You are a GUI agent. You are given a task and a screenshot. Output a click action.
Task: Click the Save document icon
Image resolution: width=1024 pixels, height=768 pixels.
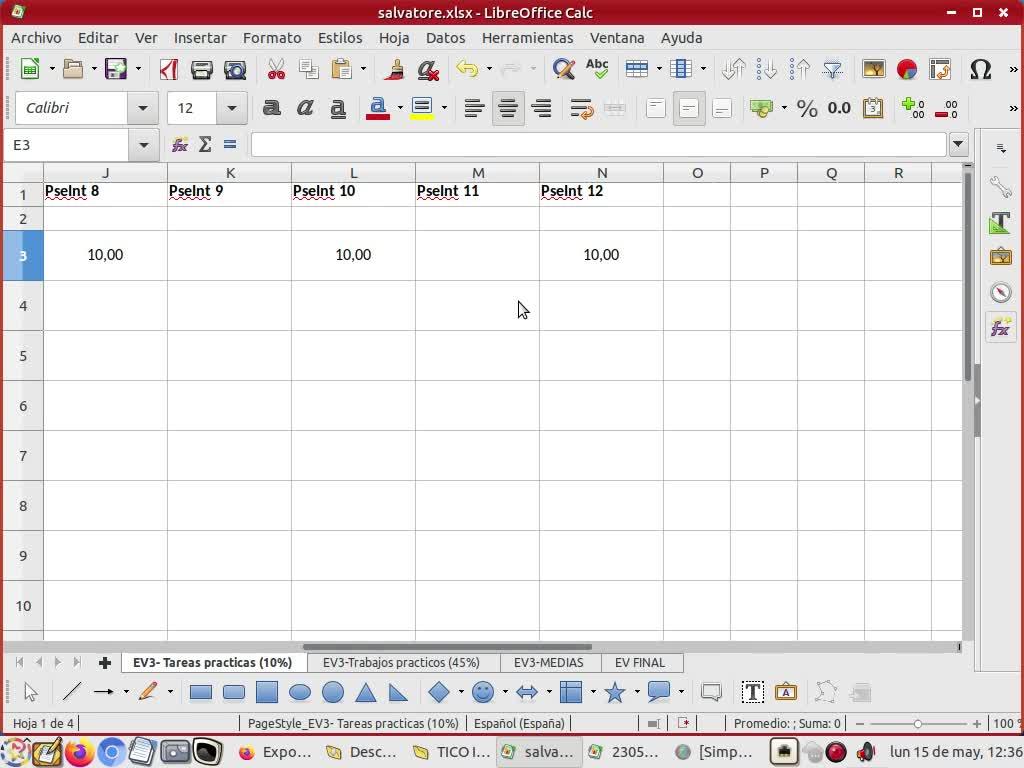pos(116,69)
